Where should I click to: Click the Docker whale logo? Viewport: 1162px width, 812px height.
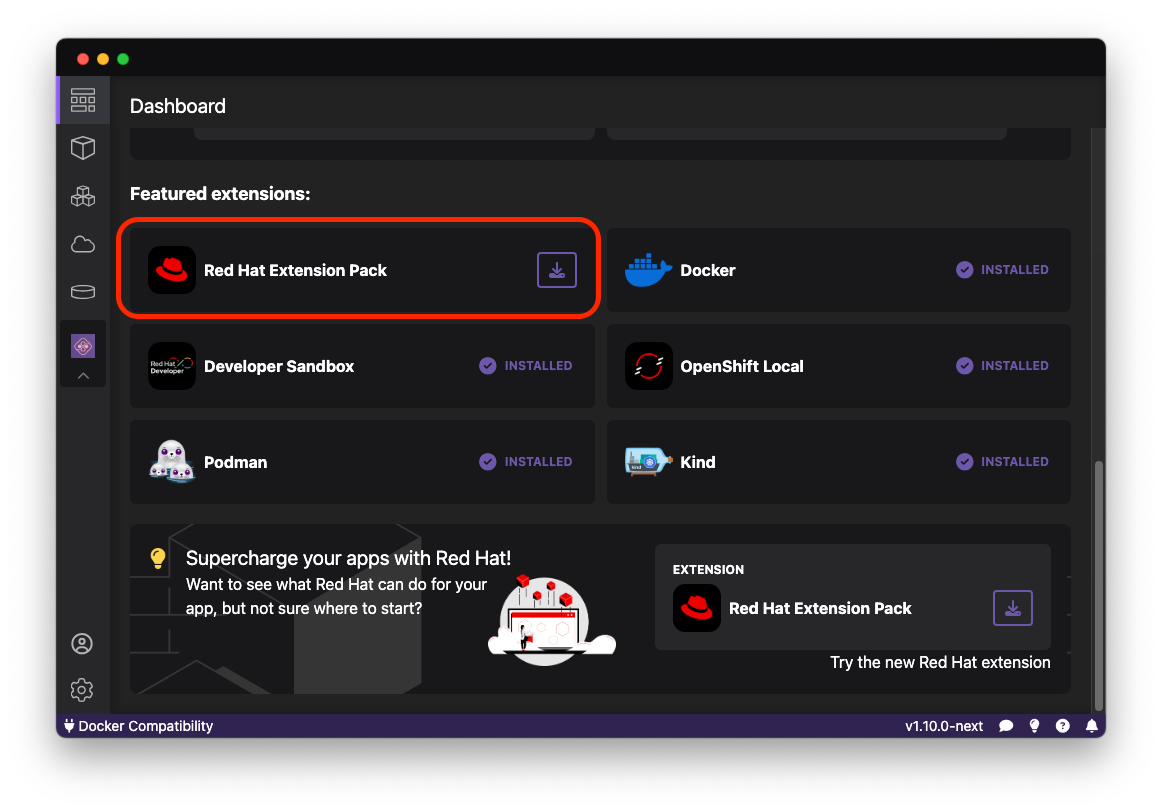tap(648, 270)
